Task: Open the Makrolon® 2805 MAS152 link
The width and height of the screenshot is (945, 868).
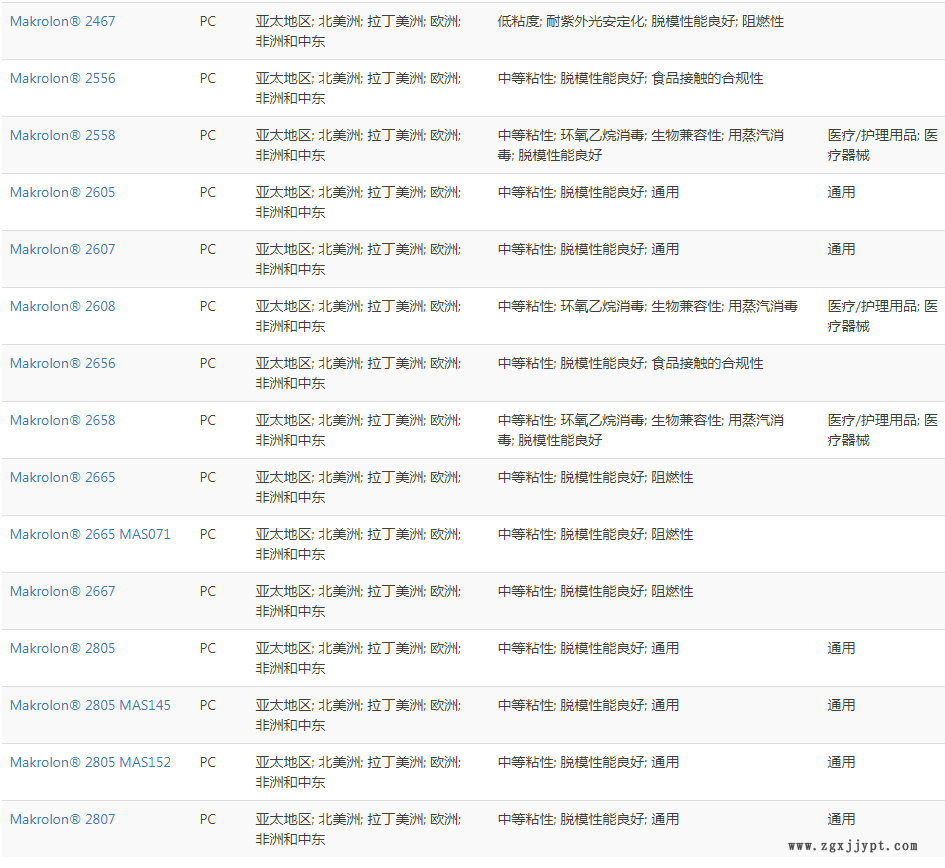Action: (x=90, y=762)
